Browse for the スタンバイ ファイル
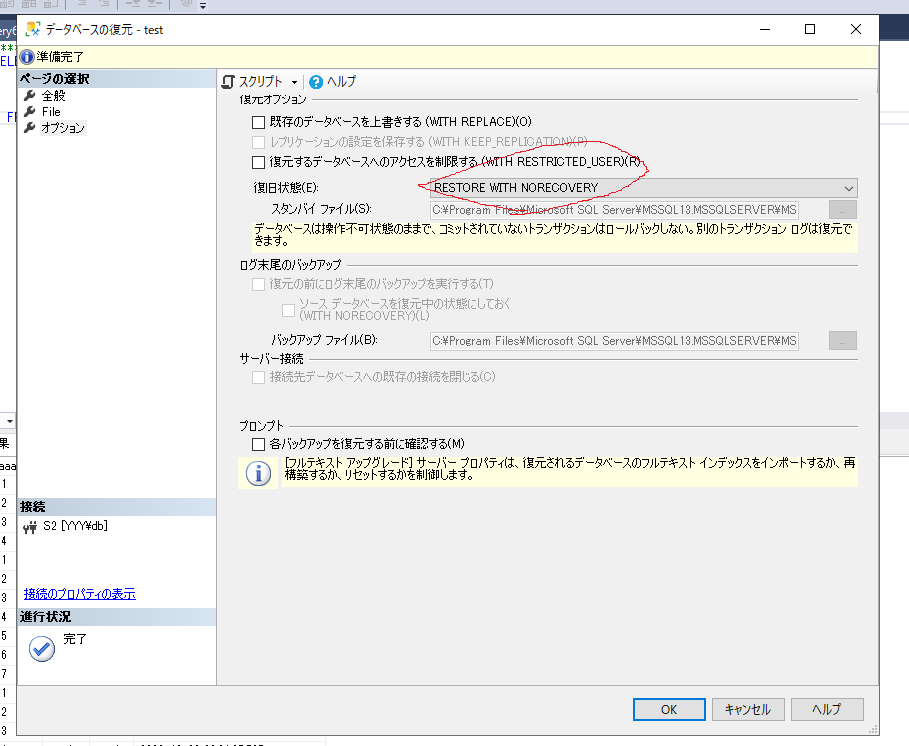This screenshot has height=746, width=909. (x=843, y=210)
